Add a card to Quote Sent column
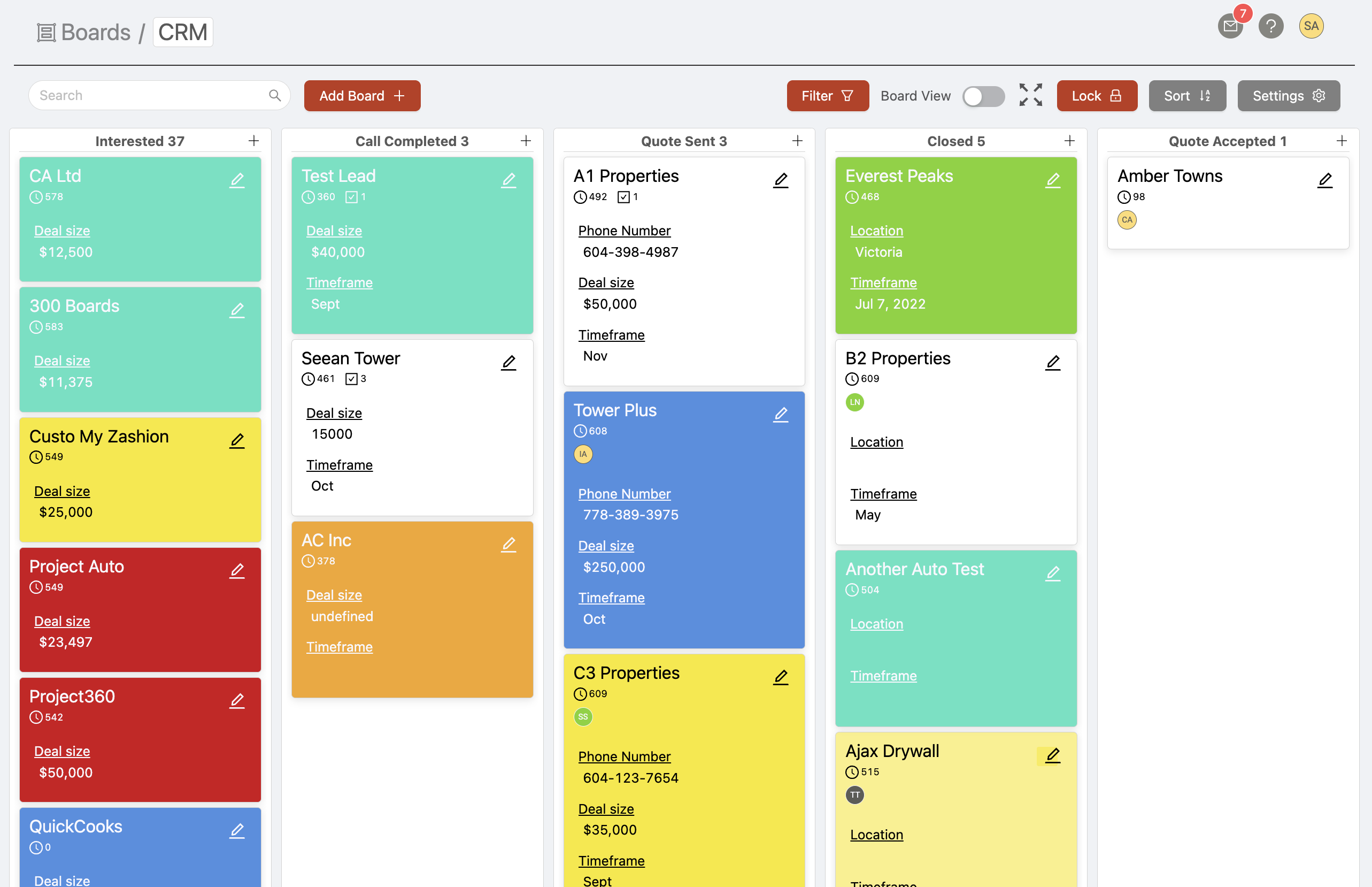 click(797, 141)
